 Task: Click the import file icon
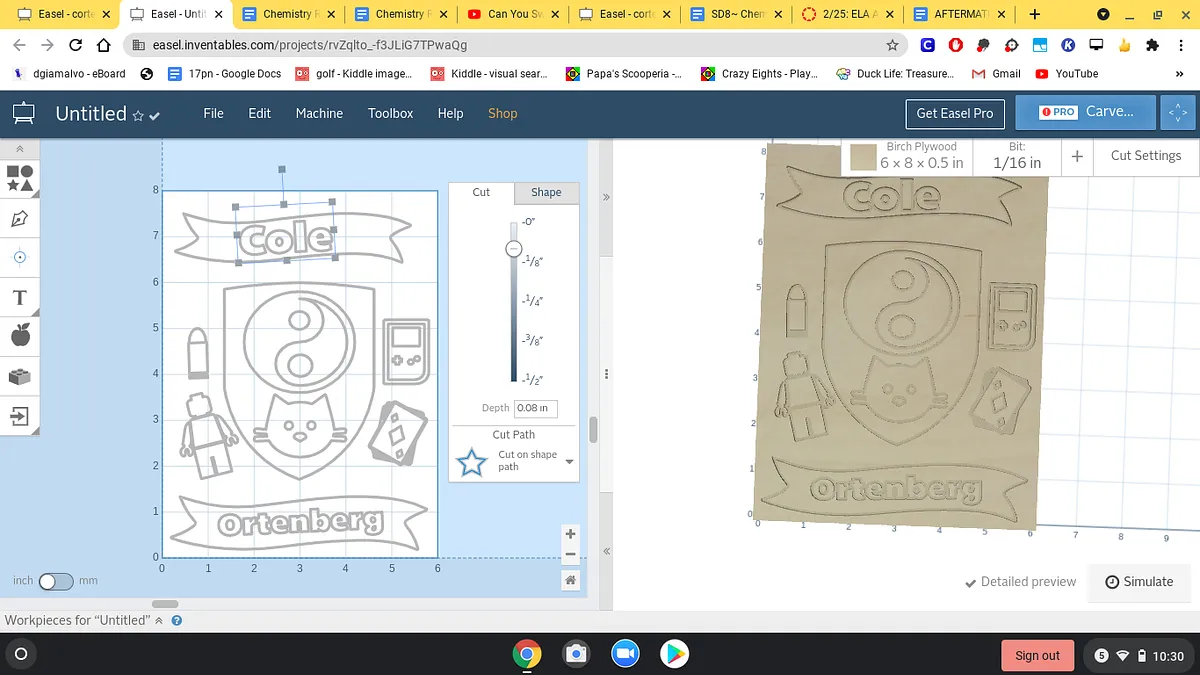20,415
